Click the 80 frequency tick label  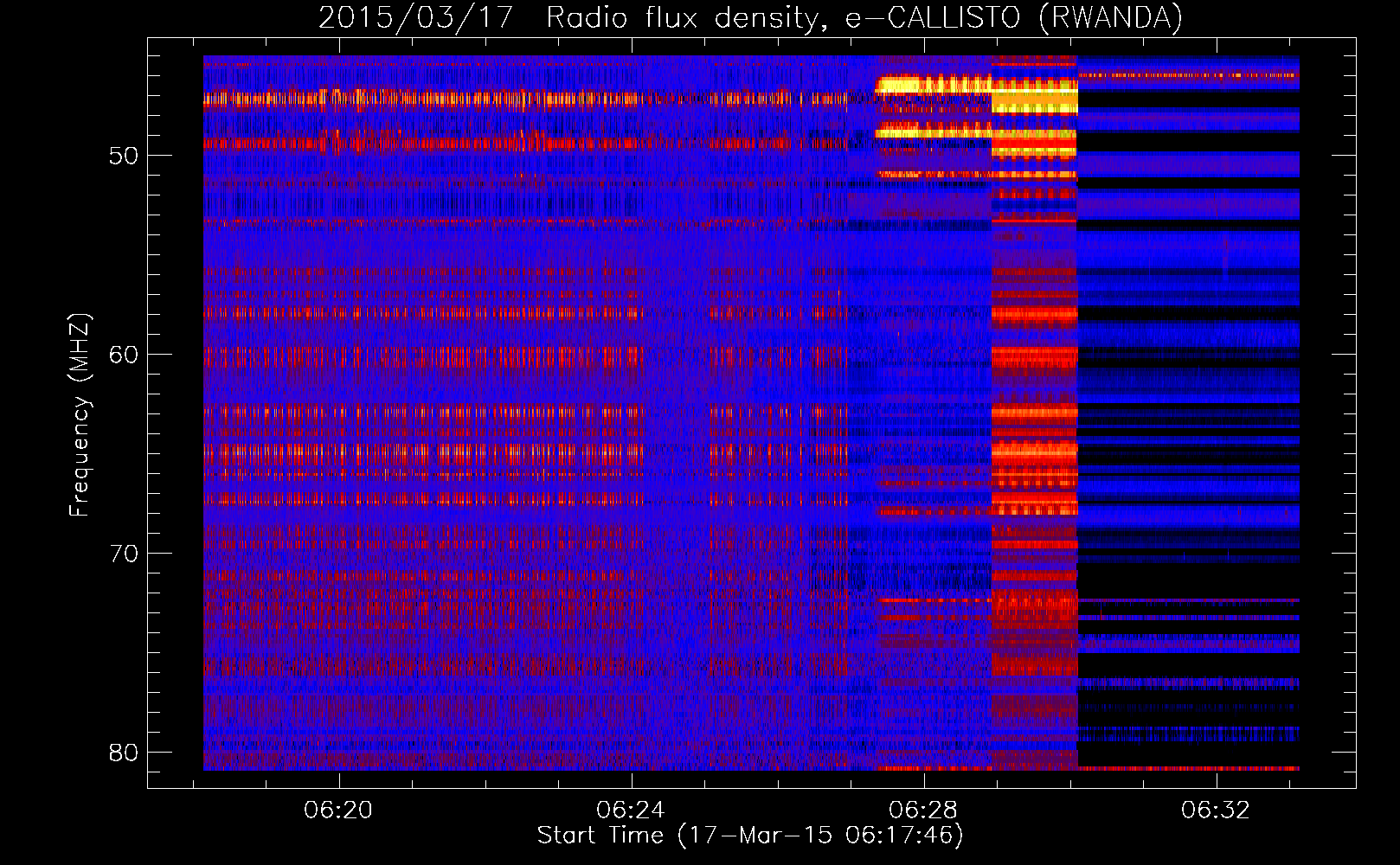pyautogui.click(x=124, y=753)
